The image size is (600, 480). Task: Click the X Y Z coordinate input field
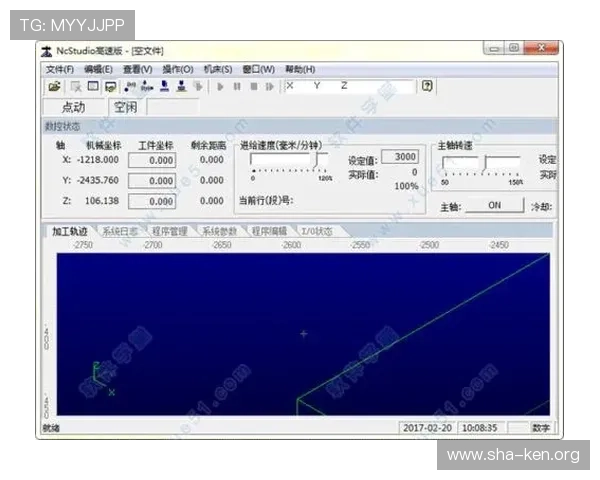click(349, 86)
